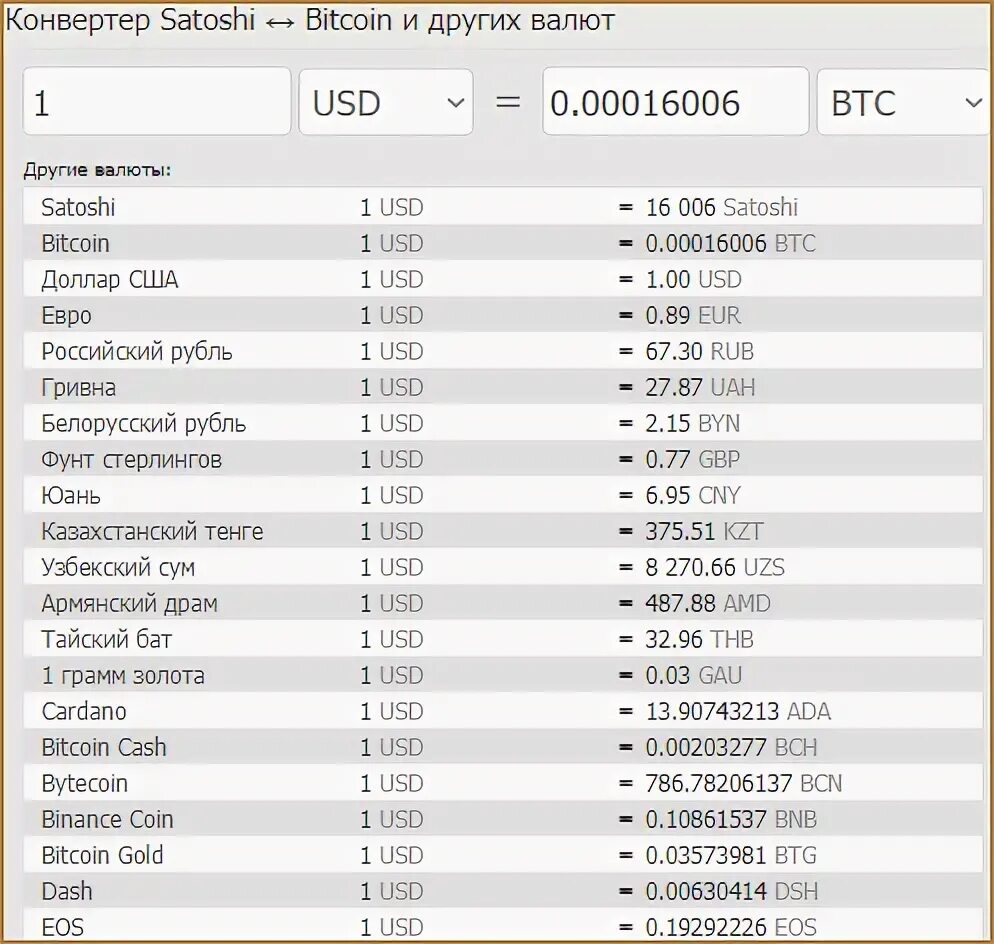Click the Фунт стерлингов row
Viewport: 994px width, 944px height.
pos(503,460)
